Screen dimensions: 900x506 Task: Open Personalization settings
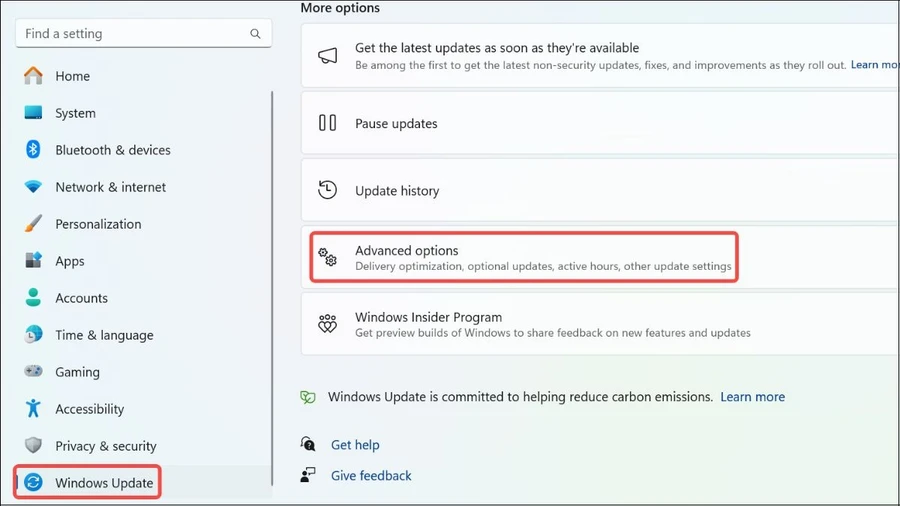point(98,224)
